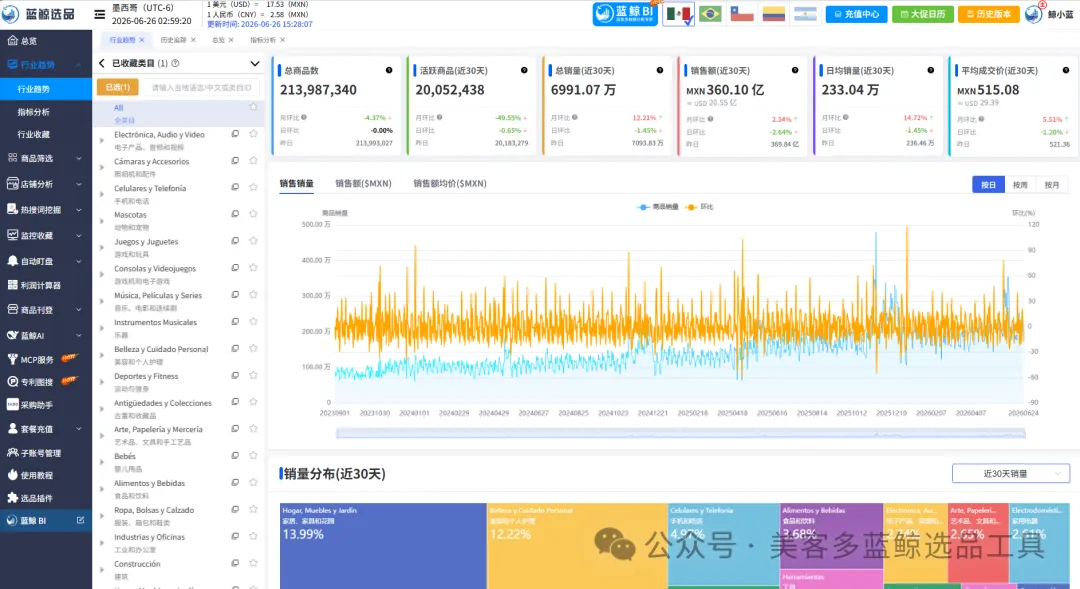
Task: Favorite Celulares y Telefonía with its star
Action: [253, 187]
